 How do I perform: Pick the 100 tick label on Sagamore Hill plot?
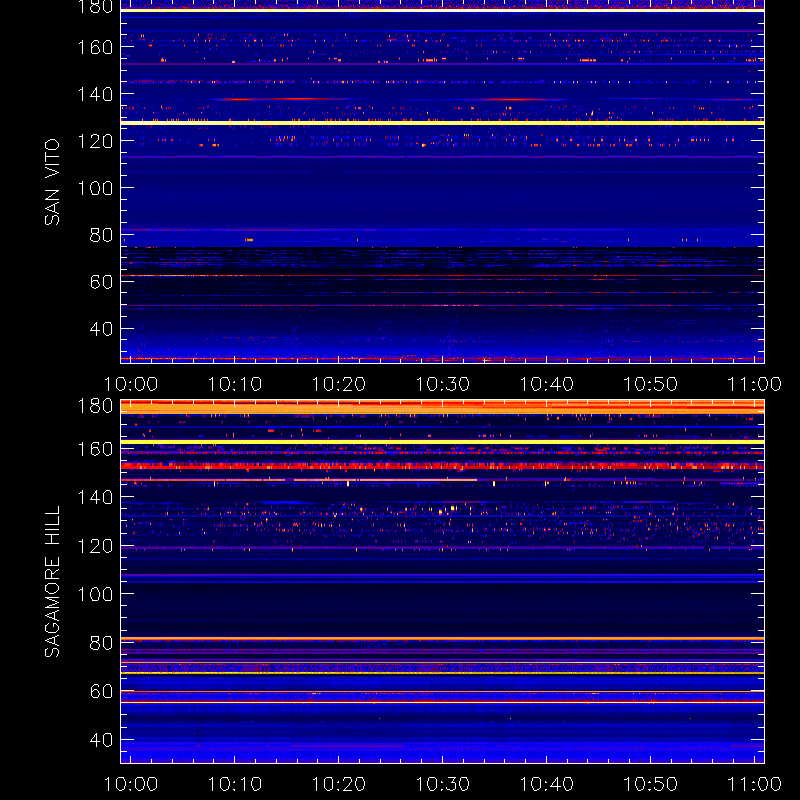(x=95, y=594)
